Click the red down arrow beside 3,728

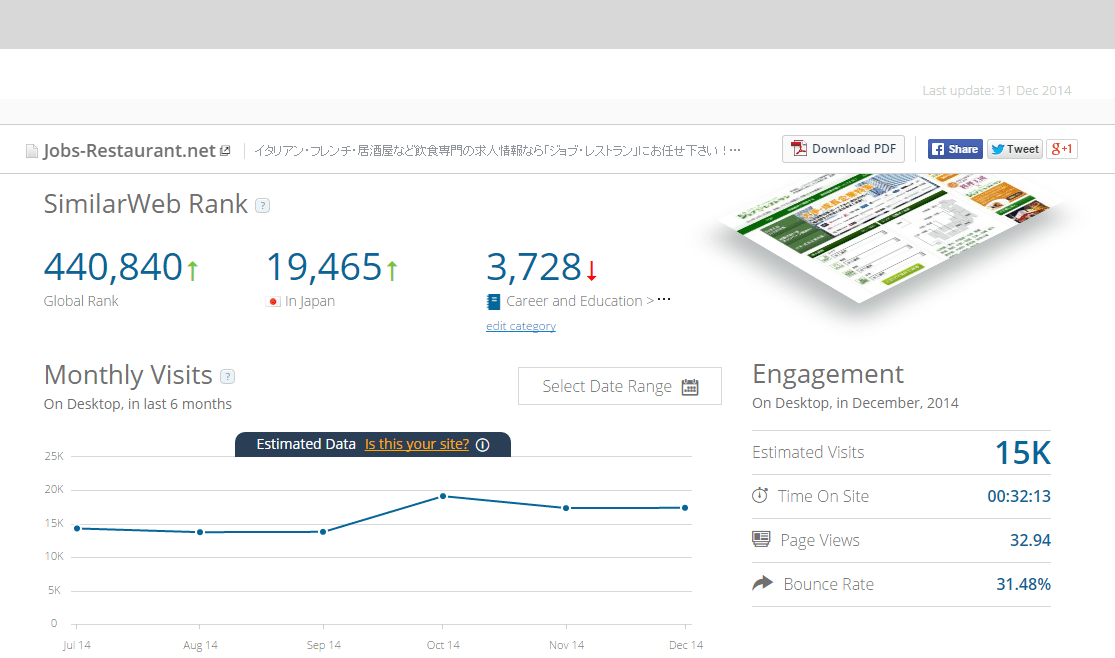[592, 270]
